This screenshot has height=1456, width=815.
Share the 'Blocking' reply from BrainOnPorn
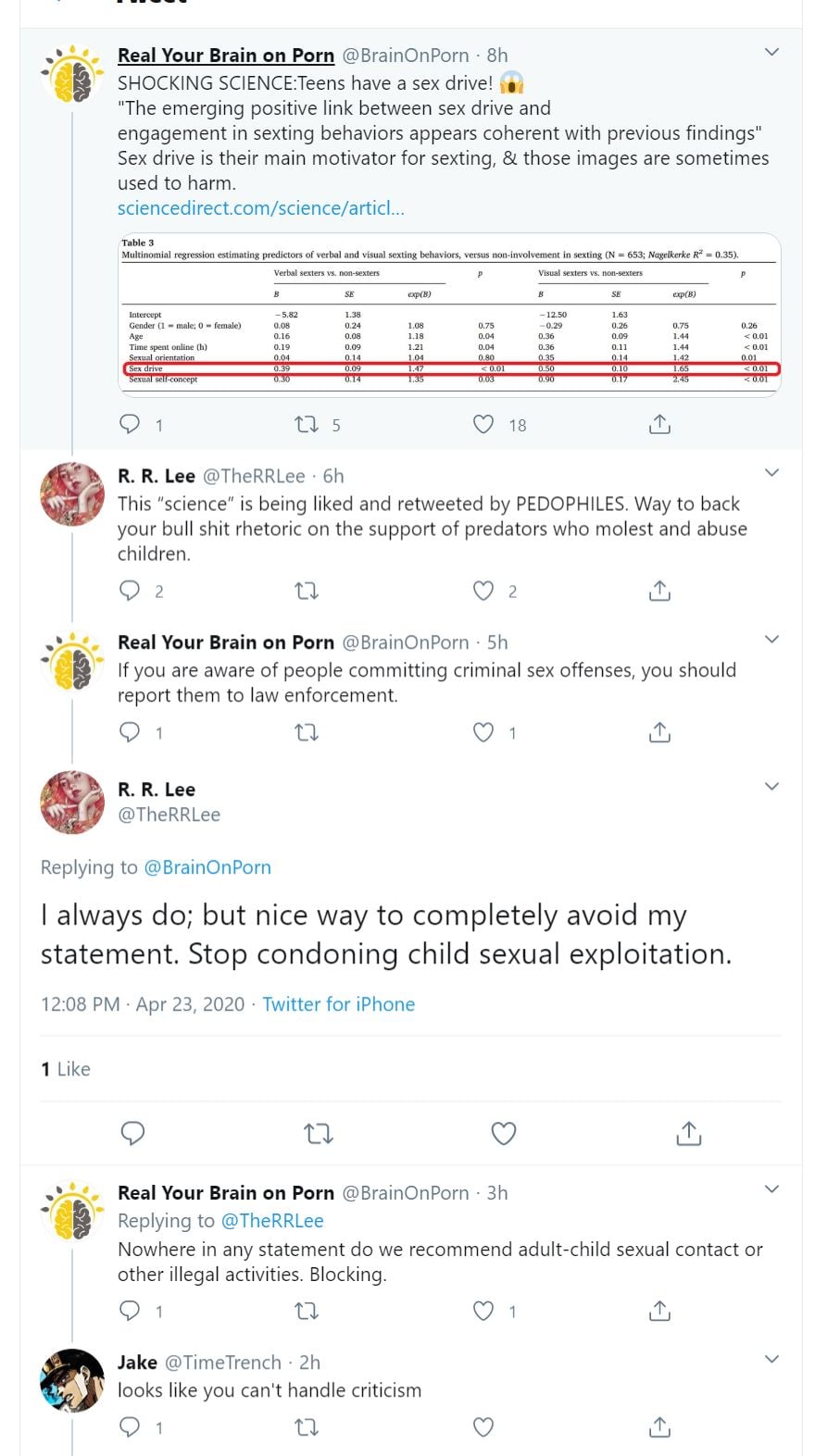(x=659, y=1311)
